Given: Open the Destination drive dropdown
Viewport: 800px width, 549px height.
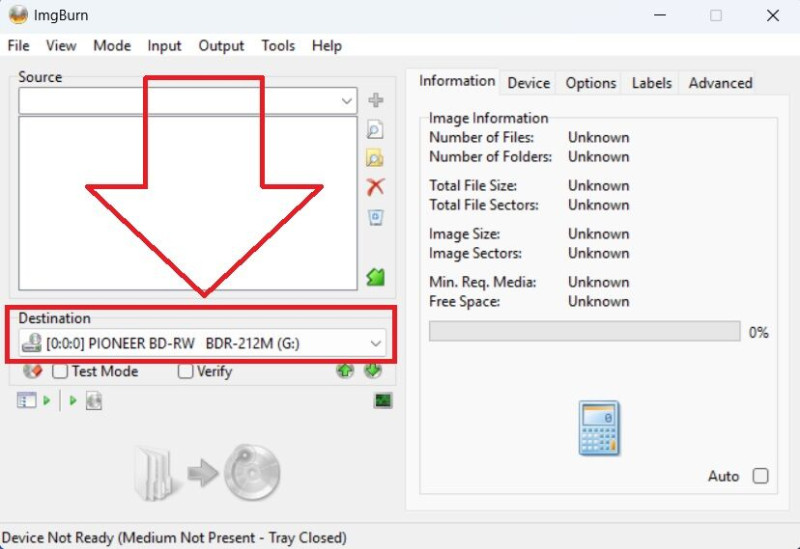Looking at the screenshot, I should 376,343.
